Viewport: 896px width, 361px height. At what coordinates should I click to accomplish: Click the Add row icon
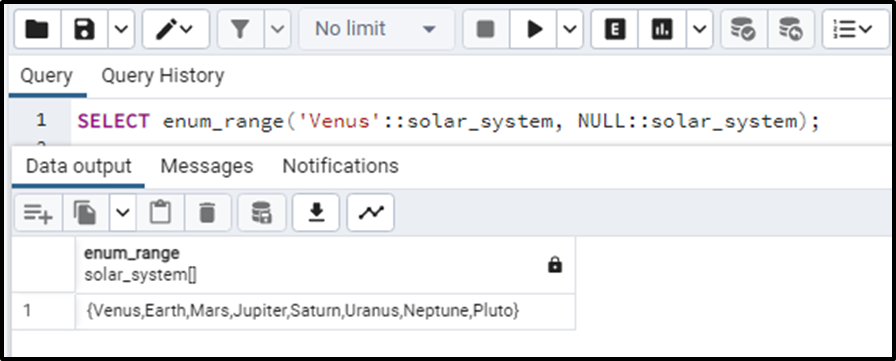click(x=38, y=213)
